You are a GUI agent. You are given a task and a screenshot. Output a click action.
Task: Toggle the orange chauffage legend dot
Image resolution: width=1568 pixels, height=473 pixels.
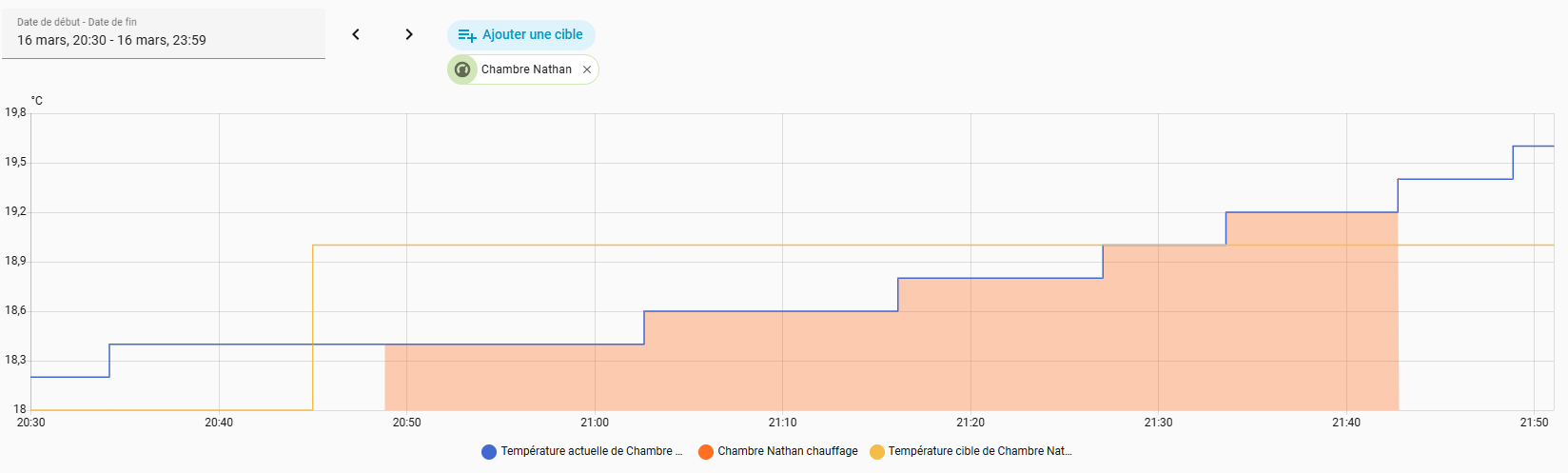[706, 452]
